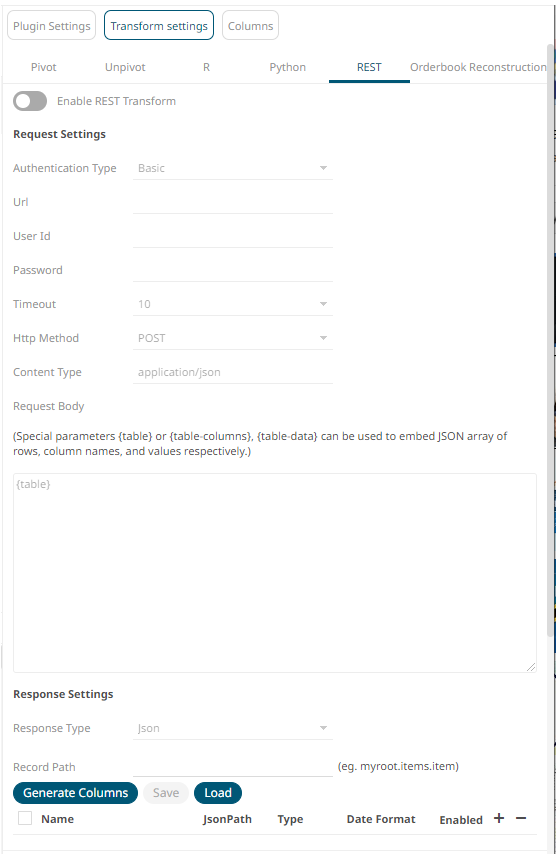Viewport: 559px width, 858px height.
Task: Click inside Request Body text area
Action: [275, 573]
